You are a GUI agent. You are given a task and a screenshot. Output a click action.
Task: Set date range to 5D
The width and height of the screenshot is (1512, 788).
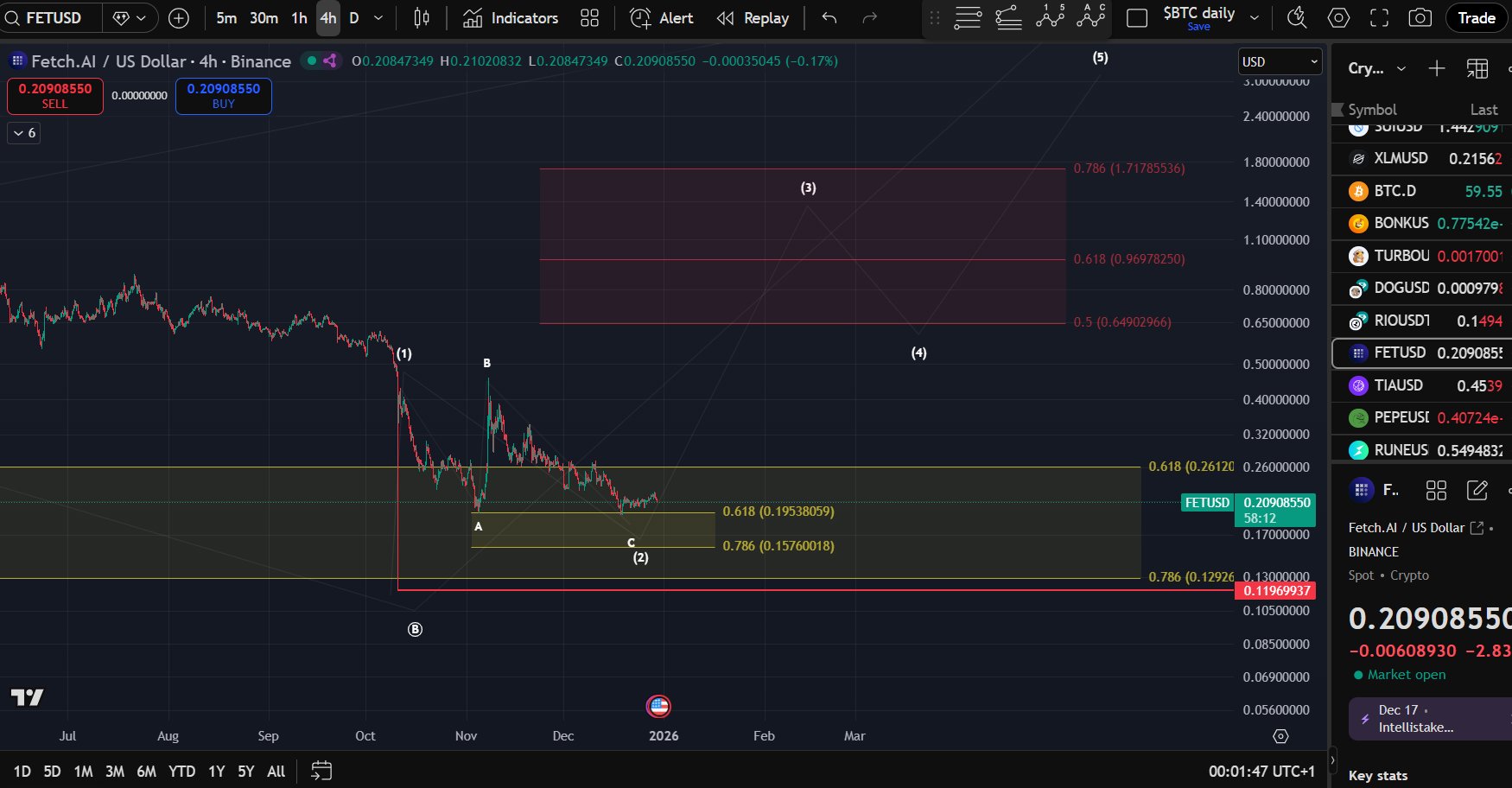click(x=52, y=772)
